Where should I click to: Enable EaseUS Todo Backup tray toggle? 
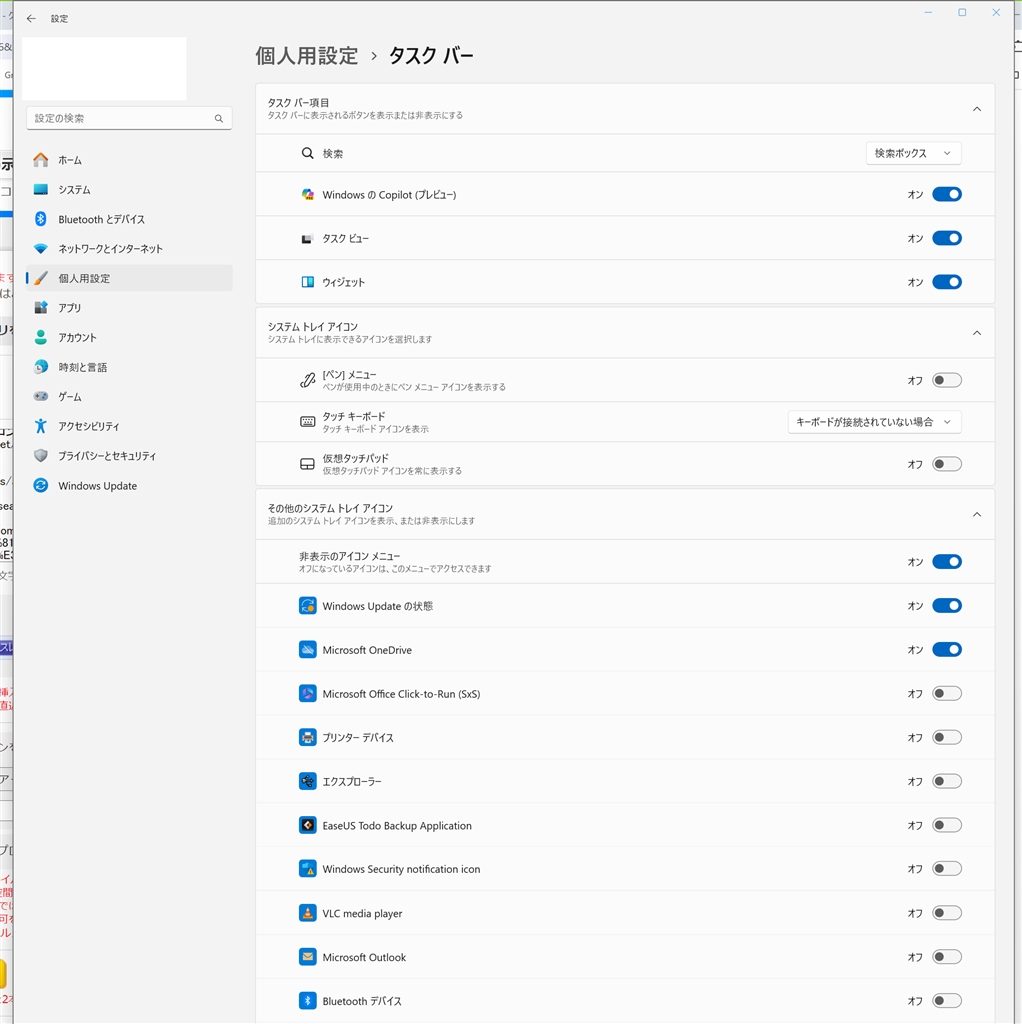tap(947, 825)
